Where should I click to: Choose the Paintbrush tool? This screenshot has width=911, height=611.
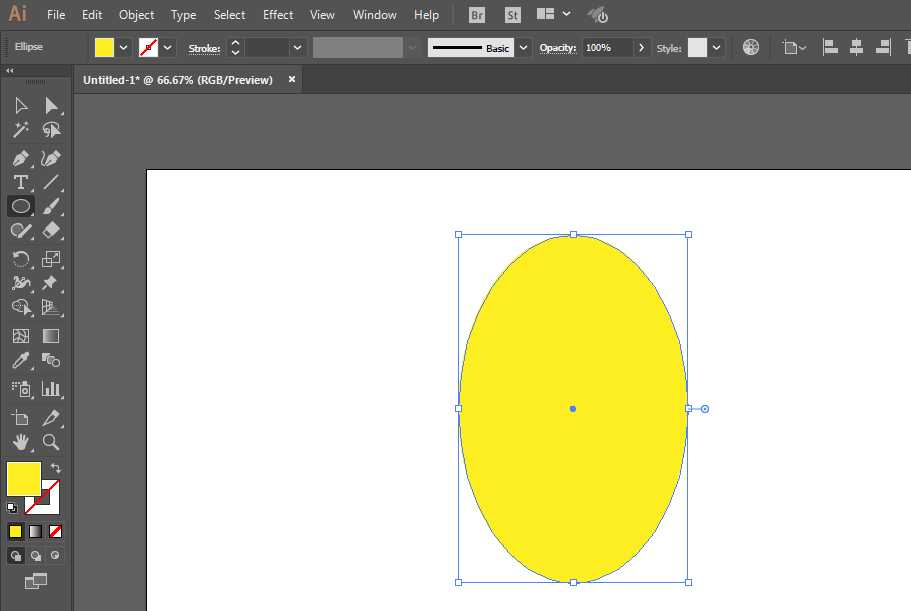pyautogui.click(x=52, y=207)
